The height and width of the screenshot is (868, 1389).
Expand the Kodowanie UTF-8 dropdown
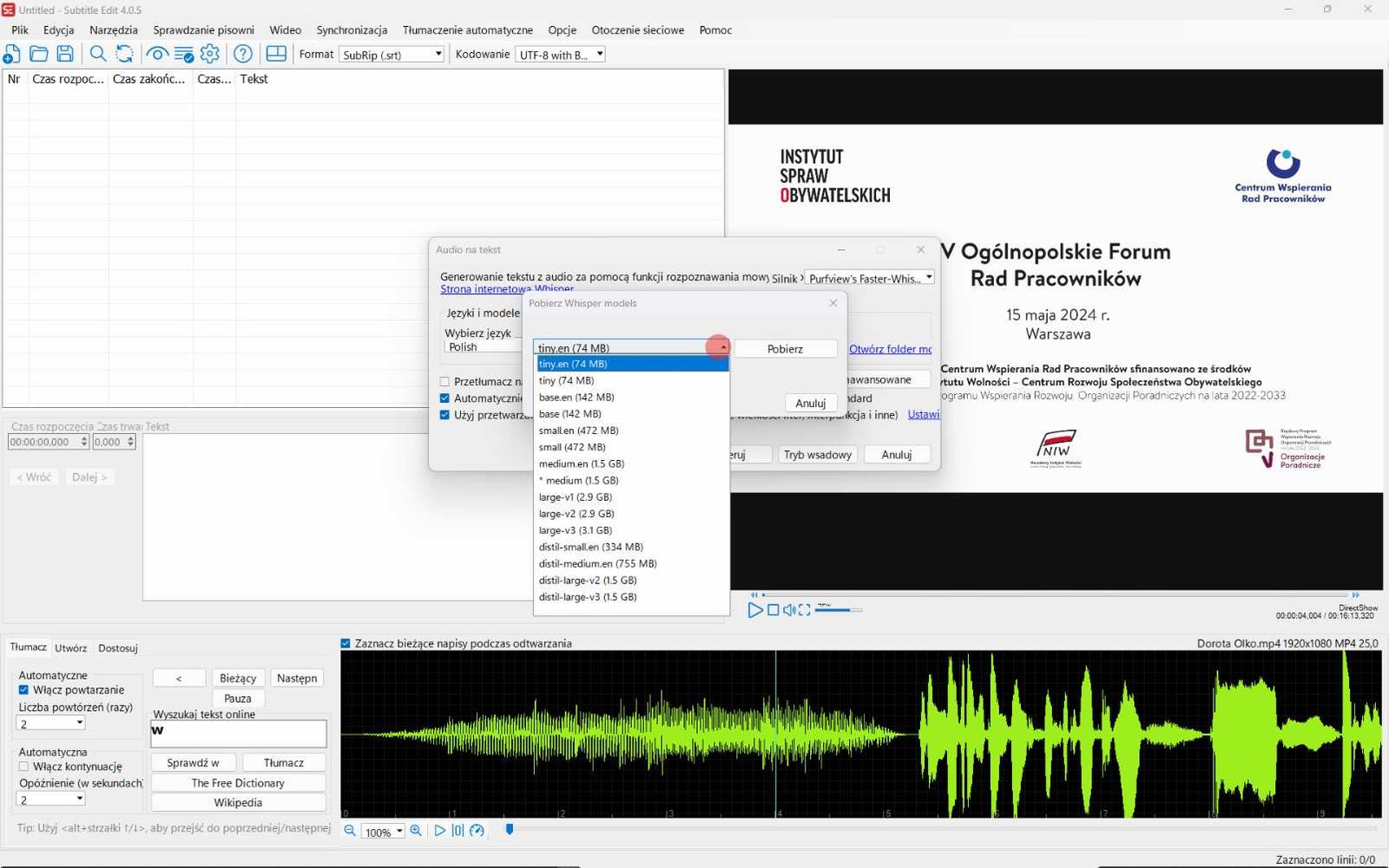pos(560,55)
